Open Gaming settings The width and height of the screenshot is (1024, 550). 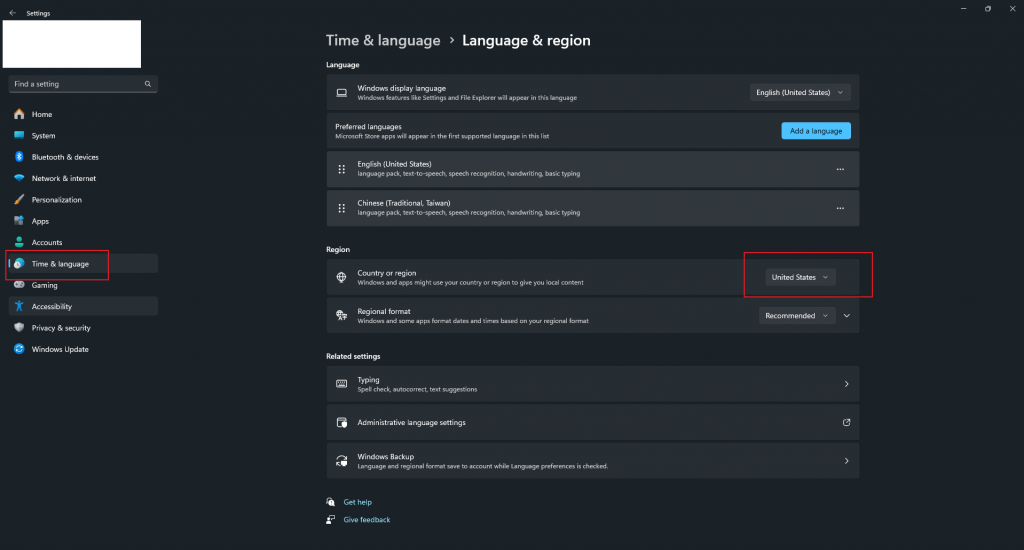[x=83, y=285]
